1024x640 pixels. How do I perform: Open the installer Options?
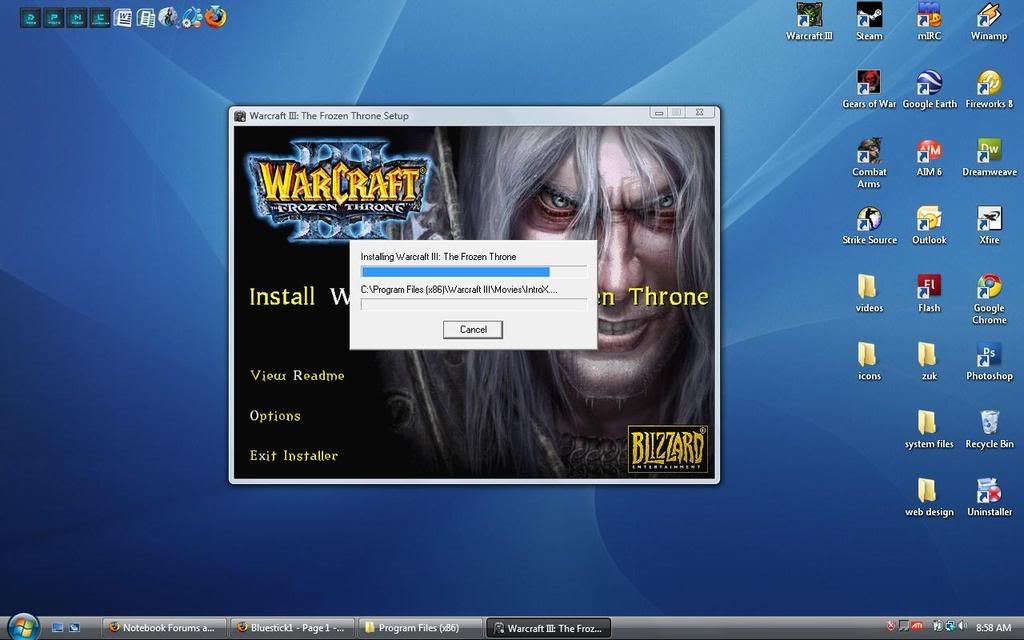tap(275, 416)
